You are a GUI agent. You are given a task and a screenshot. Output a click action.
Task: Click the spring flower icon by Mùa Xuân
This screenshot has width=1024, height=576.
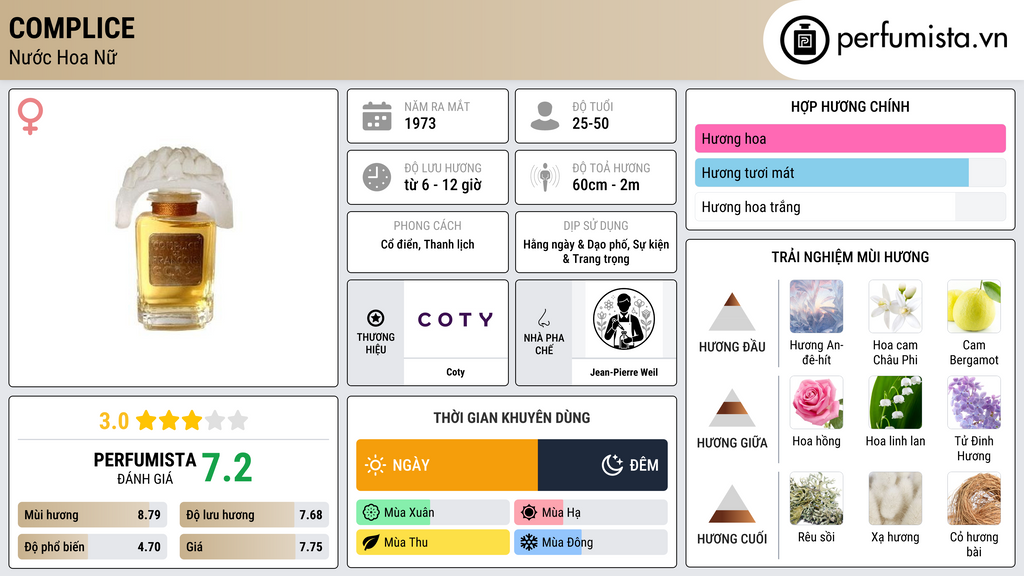pos(371,513)
